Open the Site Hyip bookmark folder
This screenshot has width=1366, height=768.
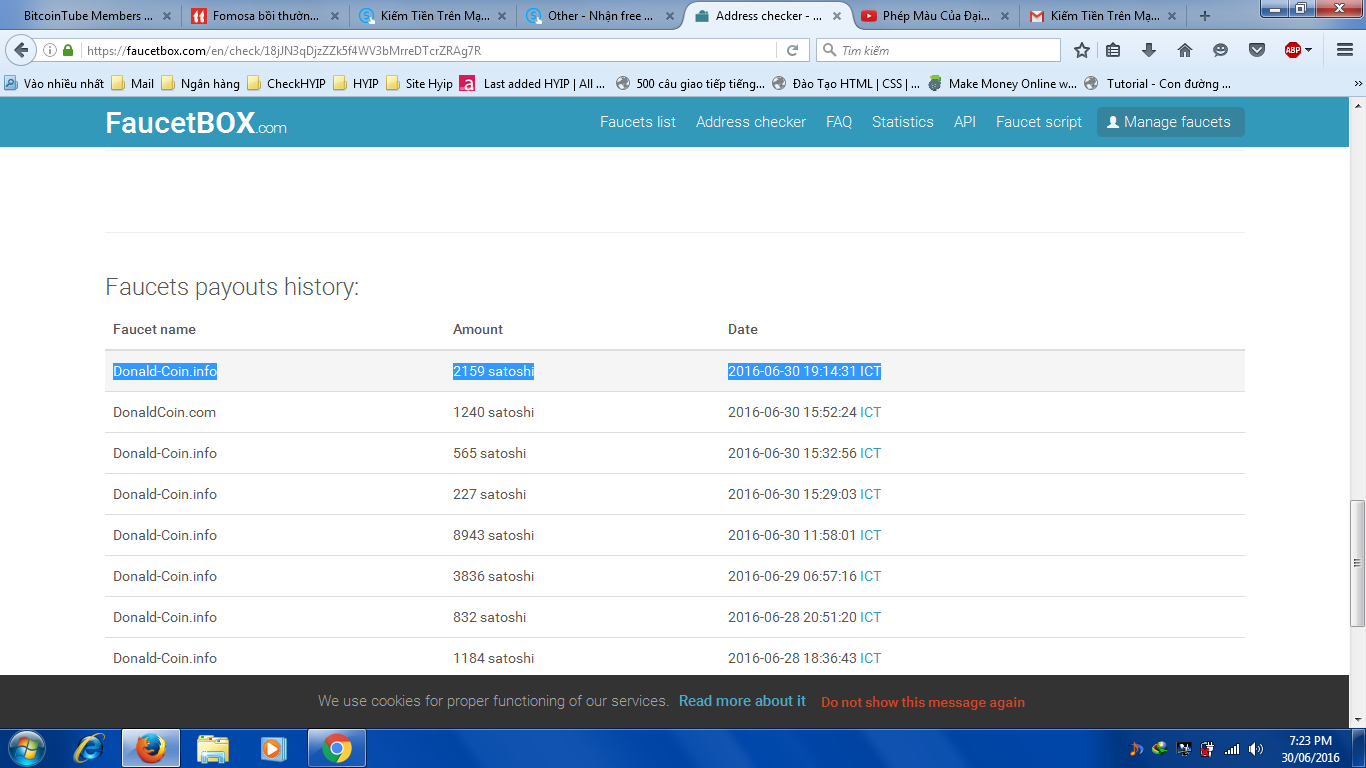pyautogui.click(x=419, y=84)
